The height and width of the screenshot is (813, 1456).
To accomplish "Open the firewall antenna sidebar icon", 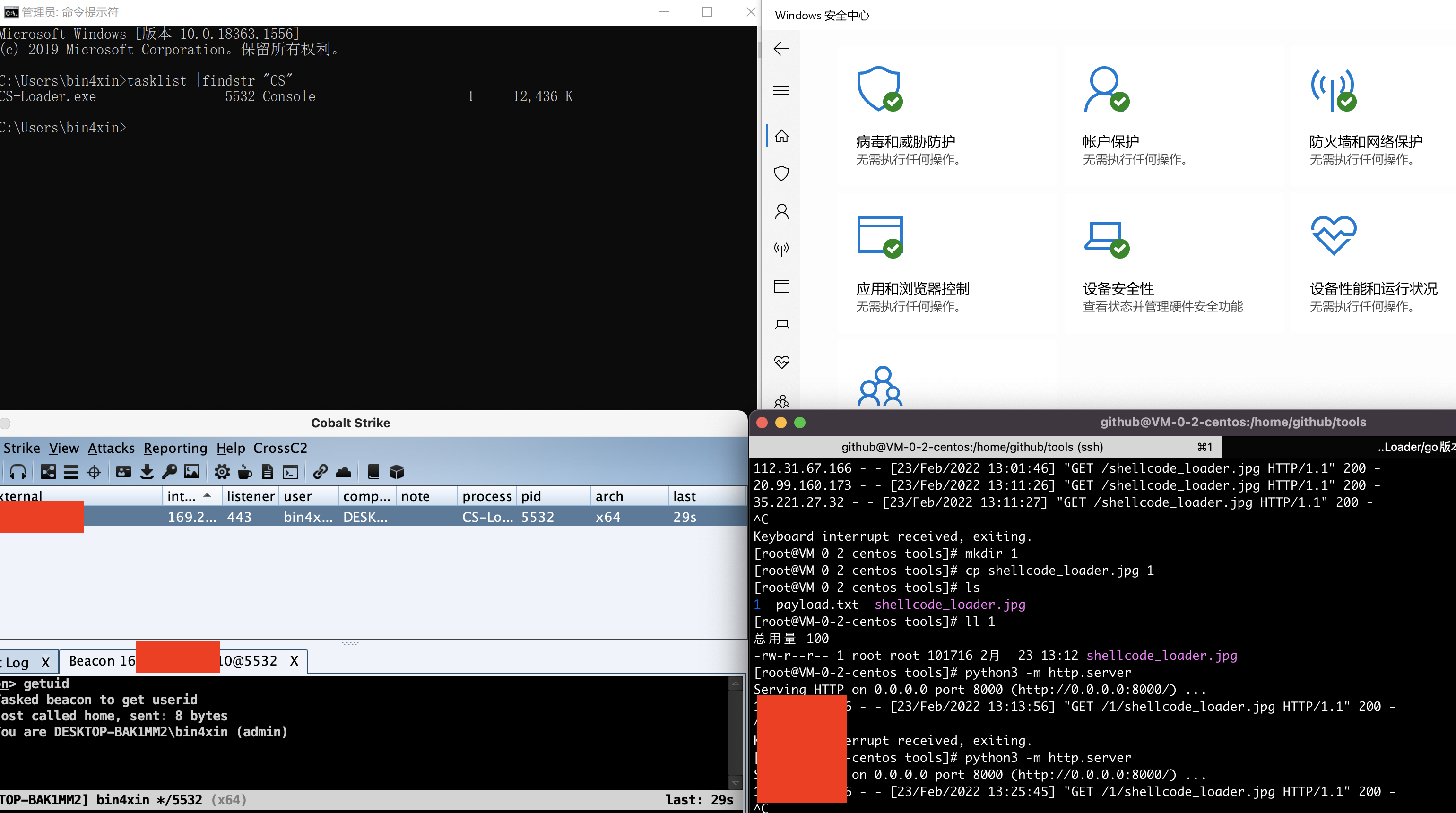I will tap(782, 249).
